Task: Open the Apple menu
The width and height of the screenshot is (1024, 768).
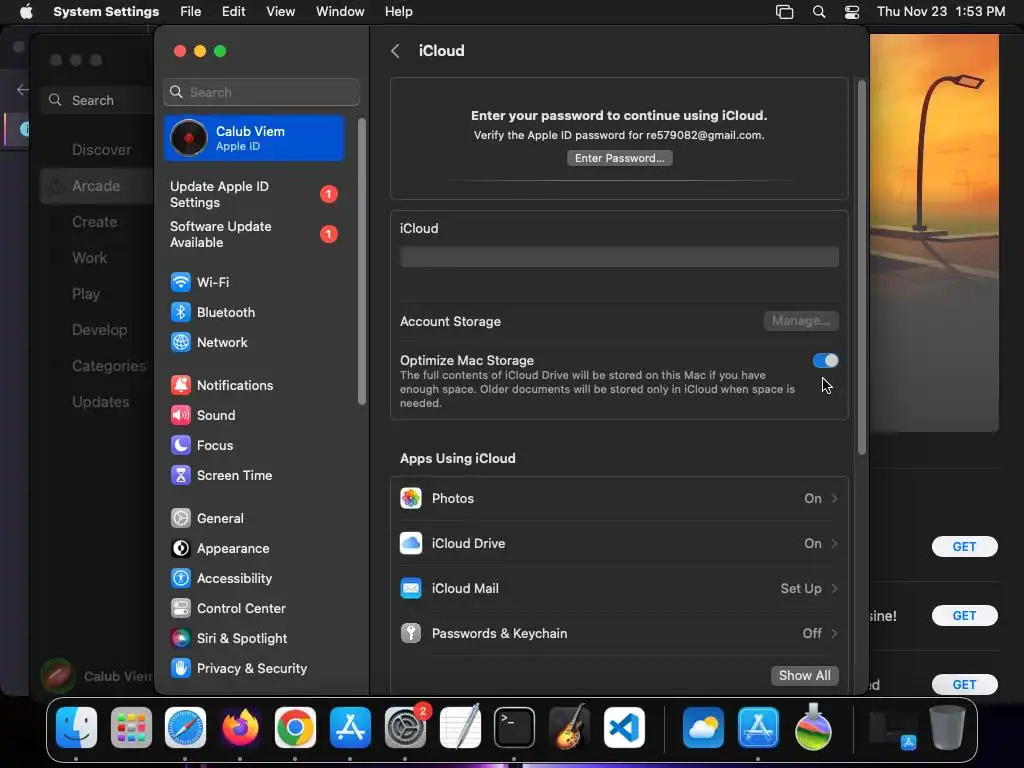Action: [x=26, y=12]
